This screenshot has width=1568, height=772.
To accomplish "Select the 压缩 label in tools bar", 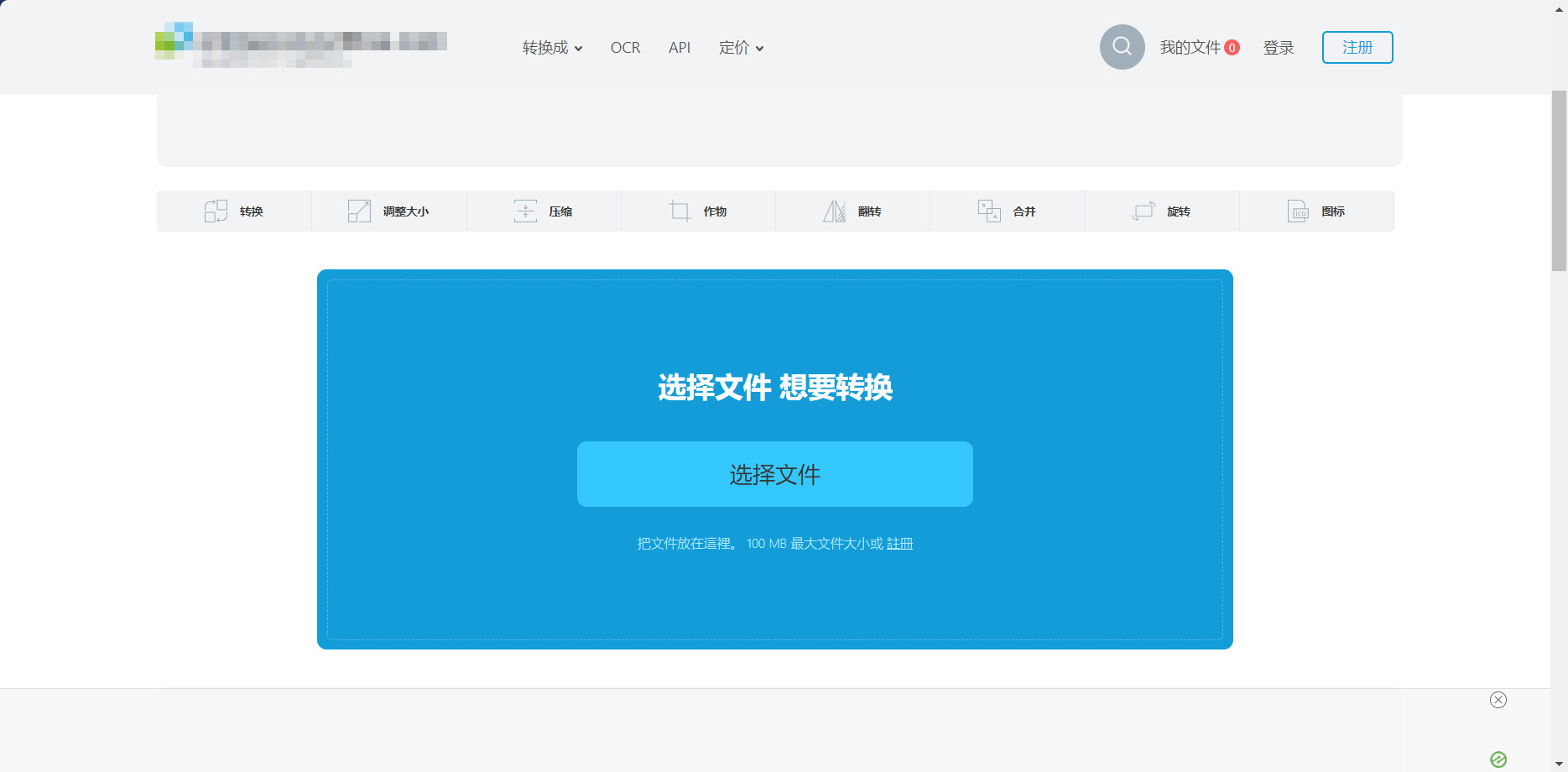I will [560, 211].
